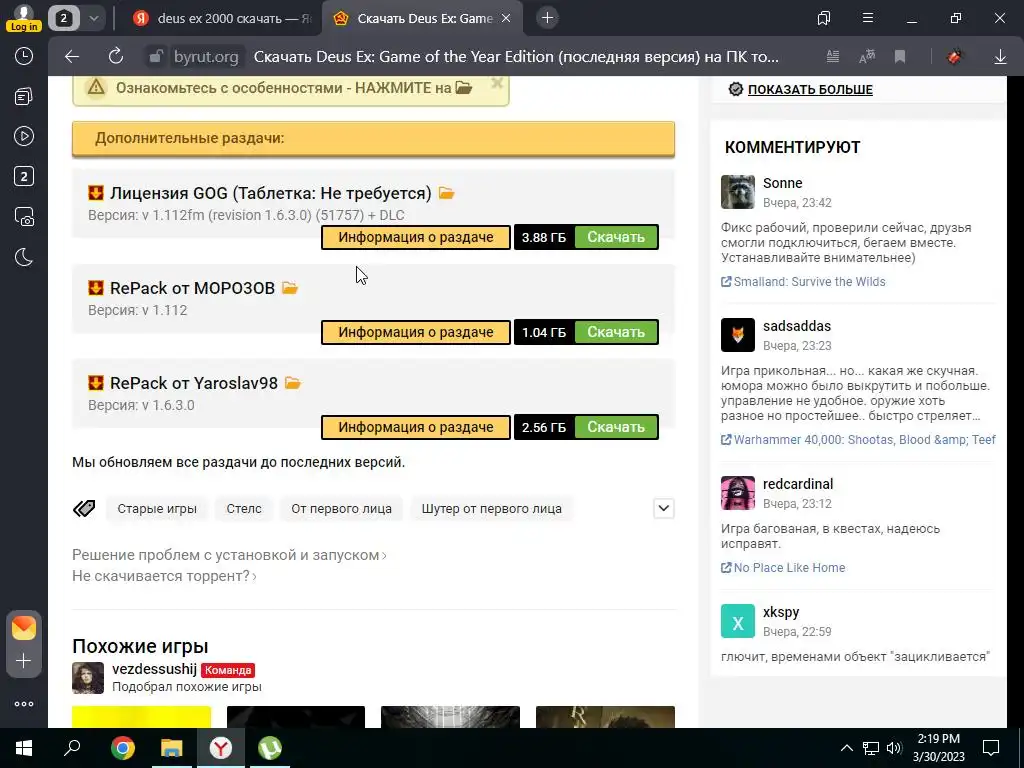Toggle night mode moon icon in sidebar

point(24,257)
